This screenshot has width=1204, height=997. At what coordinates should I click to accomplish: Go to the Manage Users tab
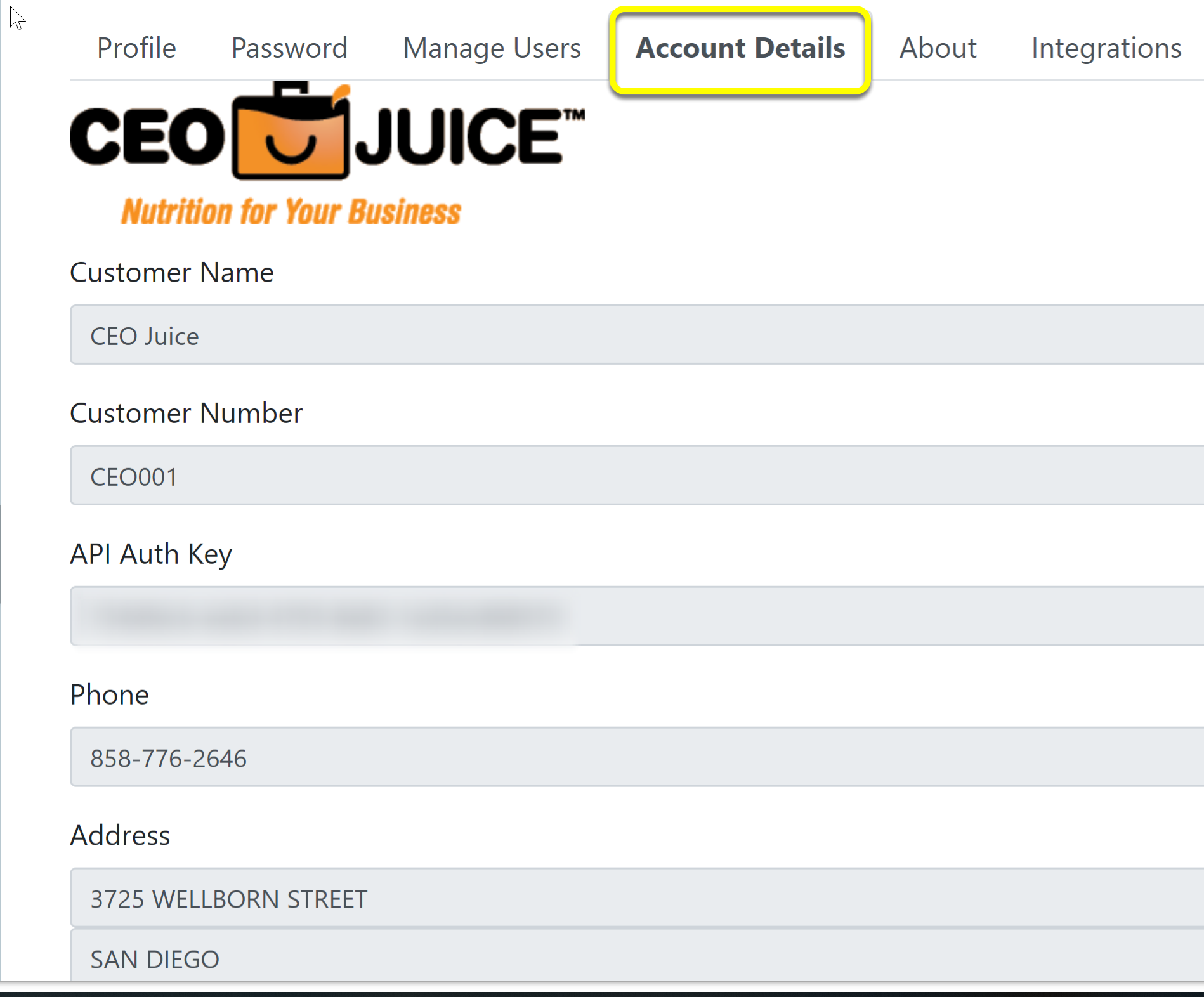(x=492, y=48)
